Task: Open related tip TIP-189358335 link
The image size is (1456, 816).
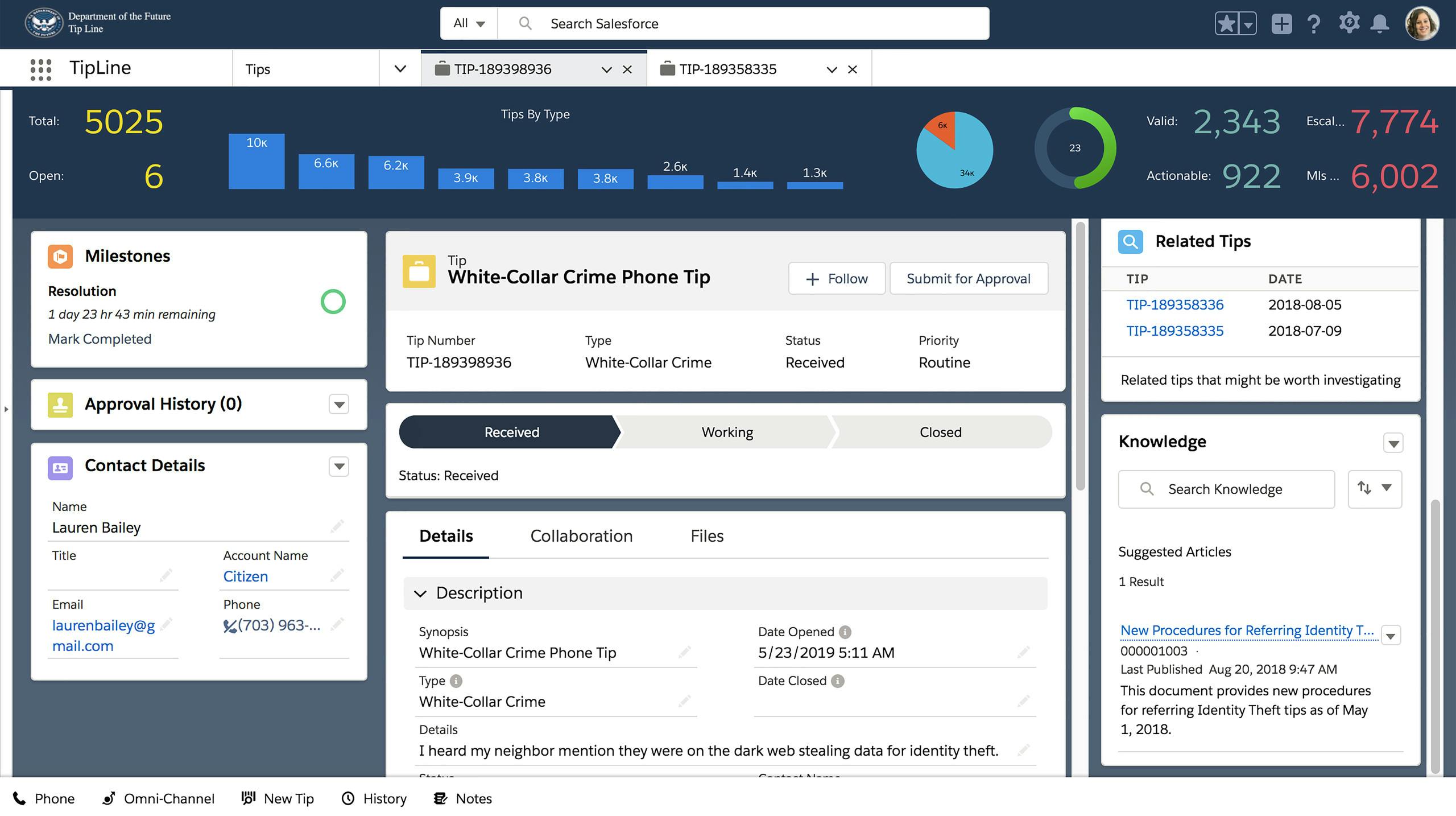Action: (1174, 331)
